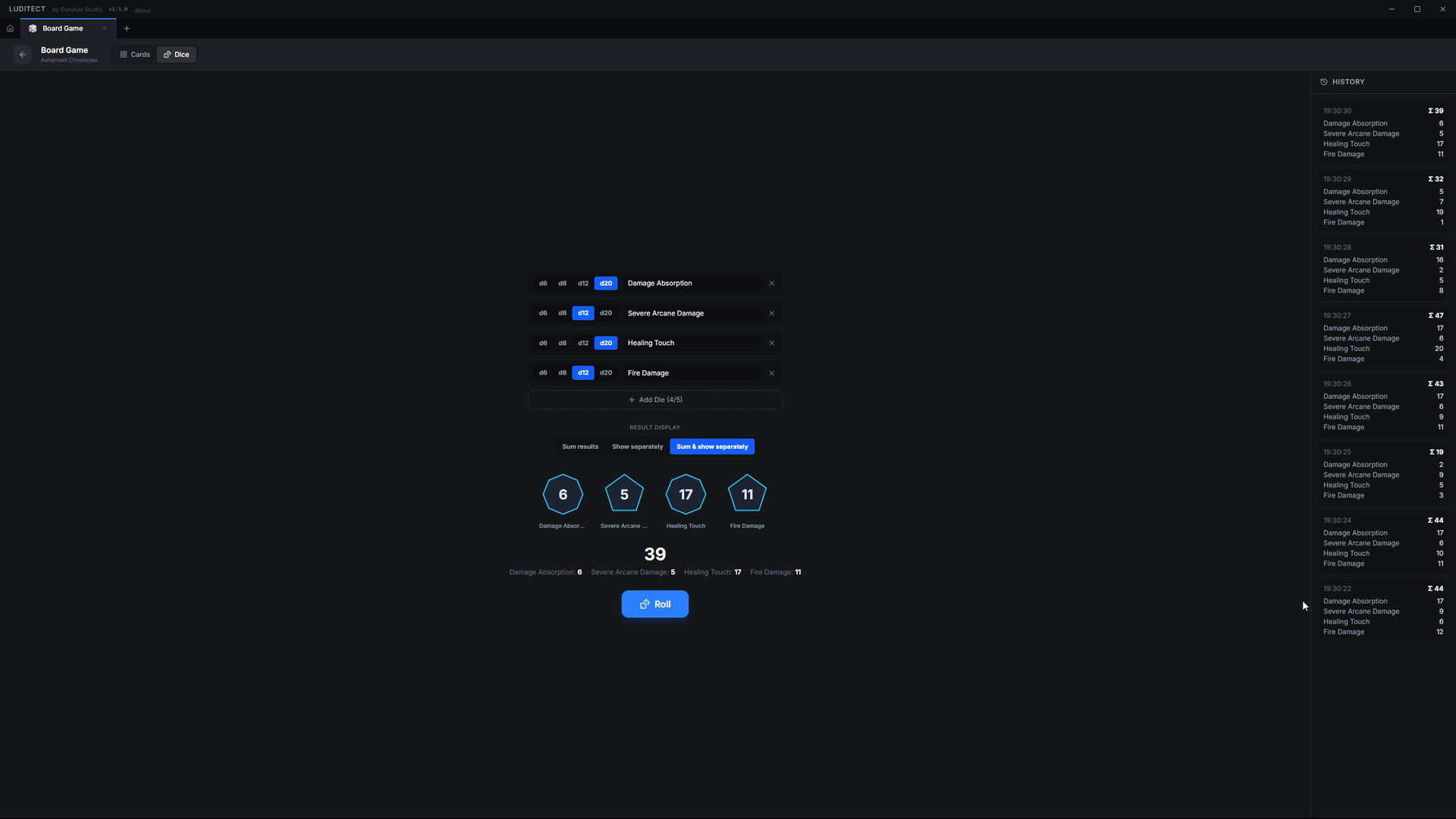
Task: Remove the Fire Damage die
Action: (x=771, y=373)
